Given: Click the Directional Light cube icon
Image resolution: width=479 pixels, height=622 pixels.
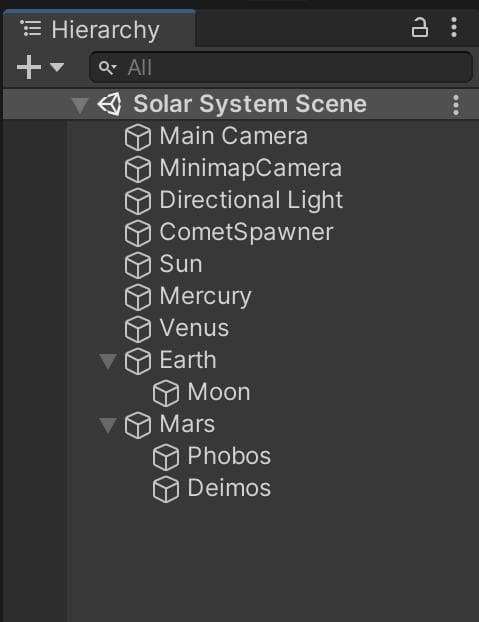Looking at the screenshot, I should click(x=138, y=201).
